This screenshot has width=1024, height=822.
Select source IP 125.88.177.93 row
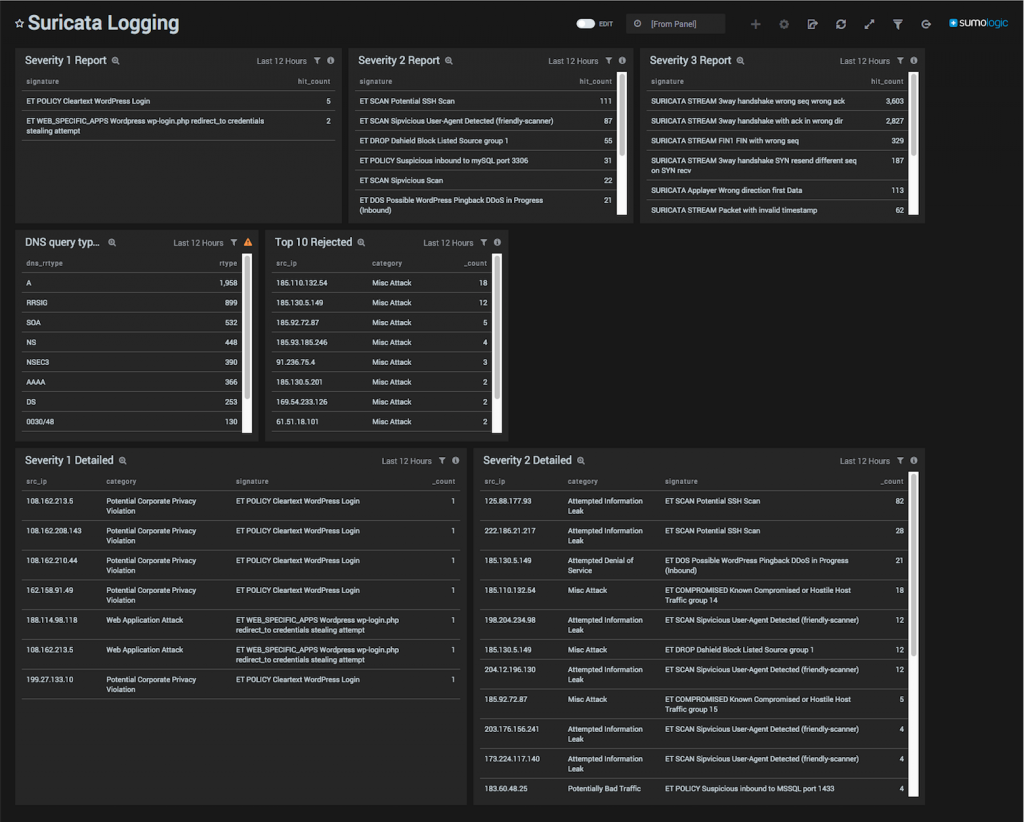tap(694, 506)
